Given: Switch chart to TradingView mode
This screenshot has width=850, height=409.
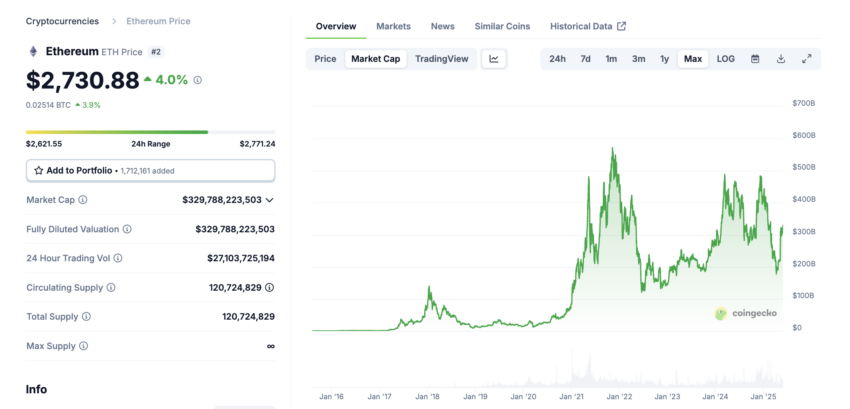Looking at the screenshot, I should coord(441,59).
